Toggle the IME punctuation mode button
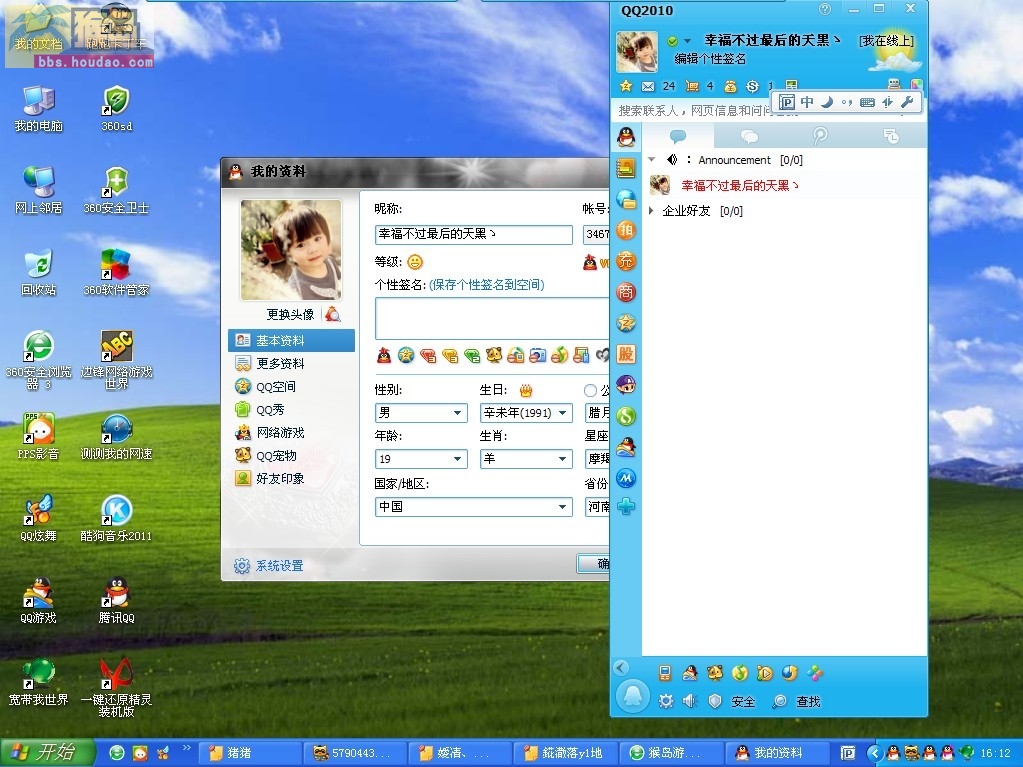 (x=847, y=102)
